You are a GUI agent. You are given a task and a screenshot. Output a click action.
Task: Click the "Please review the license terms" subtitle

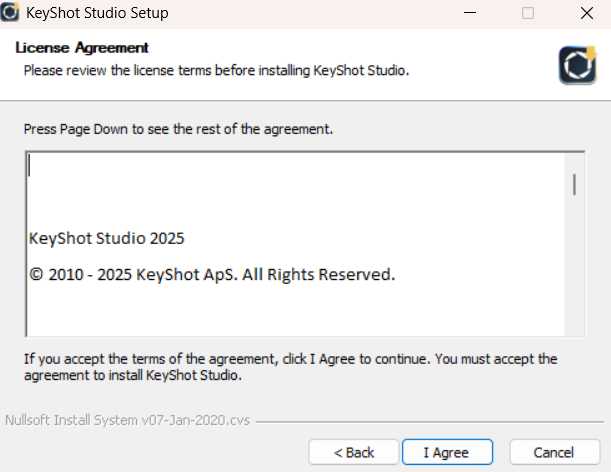[216, 71]
